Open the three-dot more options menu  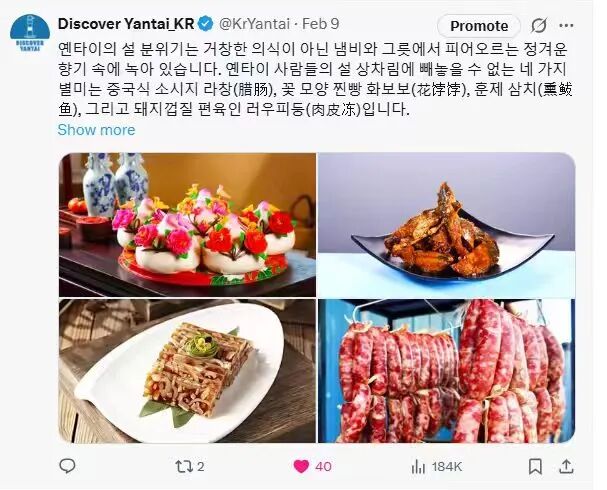(566, 26)
